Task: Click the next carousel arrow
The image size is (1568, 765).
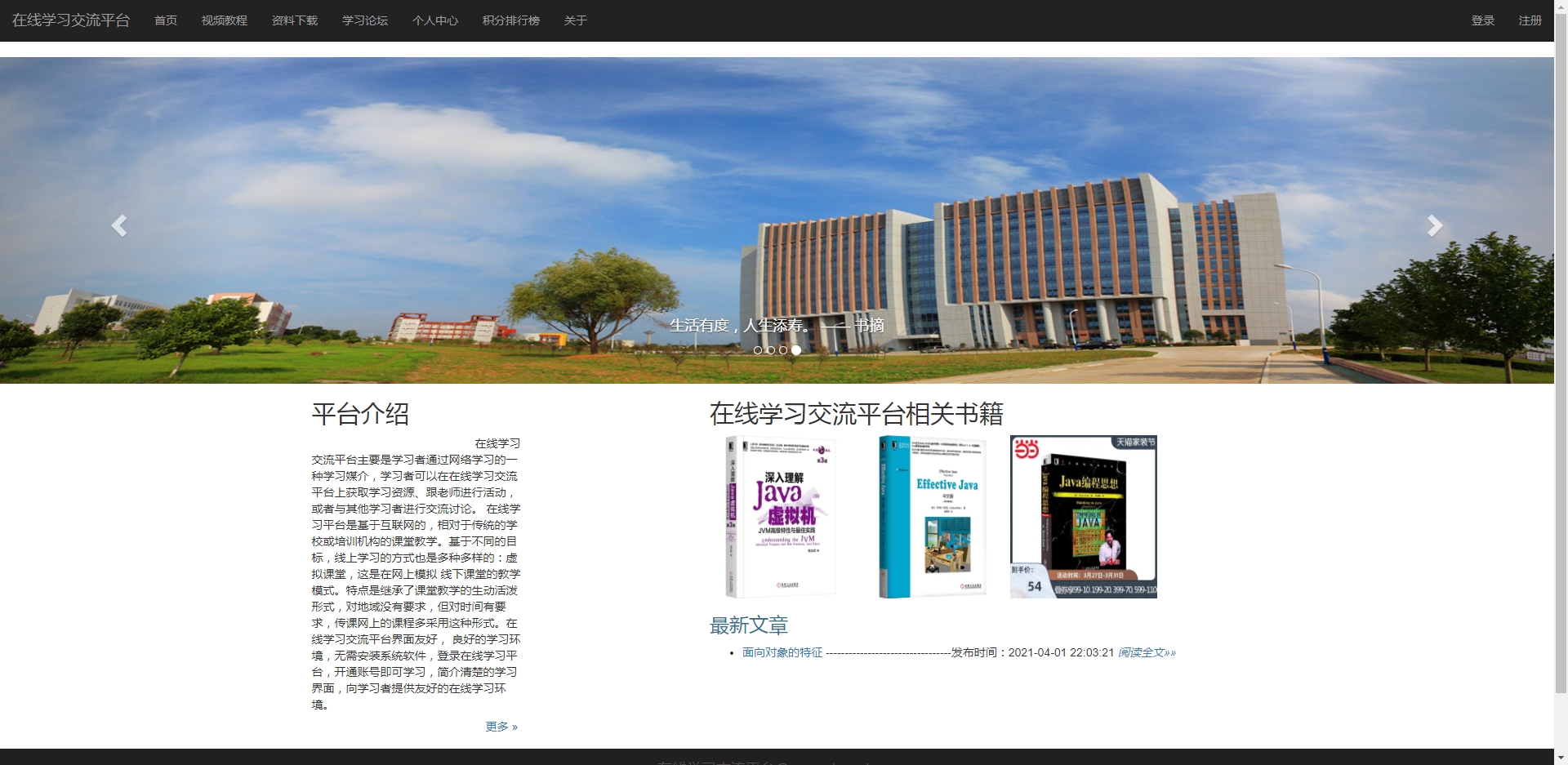Action: pyautogui.click(x=1435, y=225)
